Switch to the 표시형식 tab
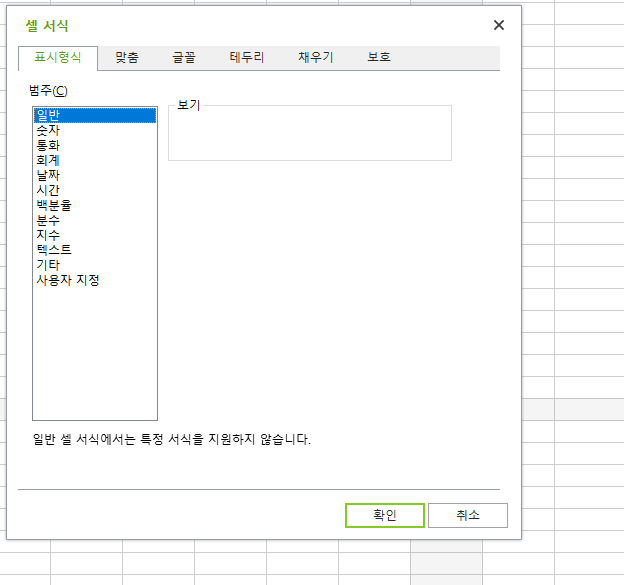624x585 pixels. coord(58,58)
